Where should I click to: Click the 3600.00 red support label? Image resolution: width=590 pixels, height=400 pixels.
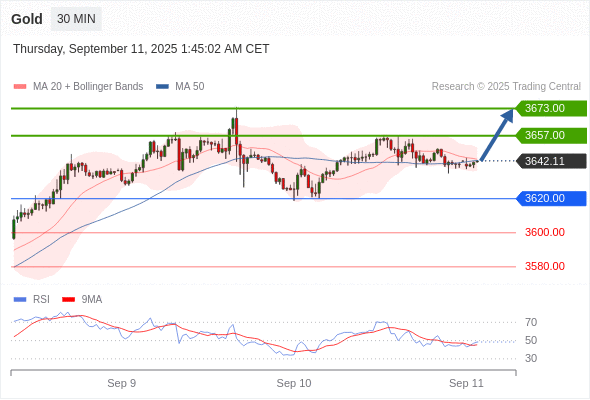point(545,232)
